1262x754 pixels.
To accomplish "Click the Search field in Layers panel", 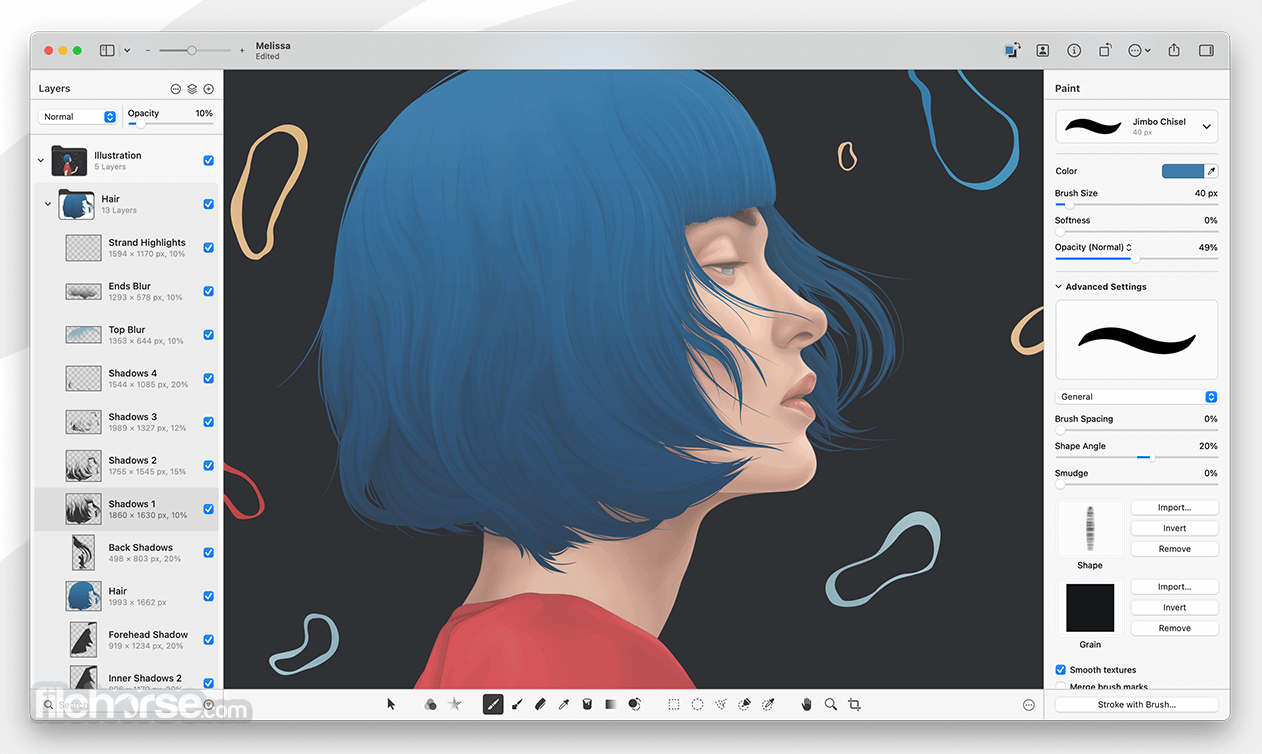I will pos(120,705).
